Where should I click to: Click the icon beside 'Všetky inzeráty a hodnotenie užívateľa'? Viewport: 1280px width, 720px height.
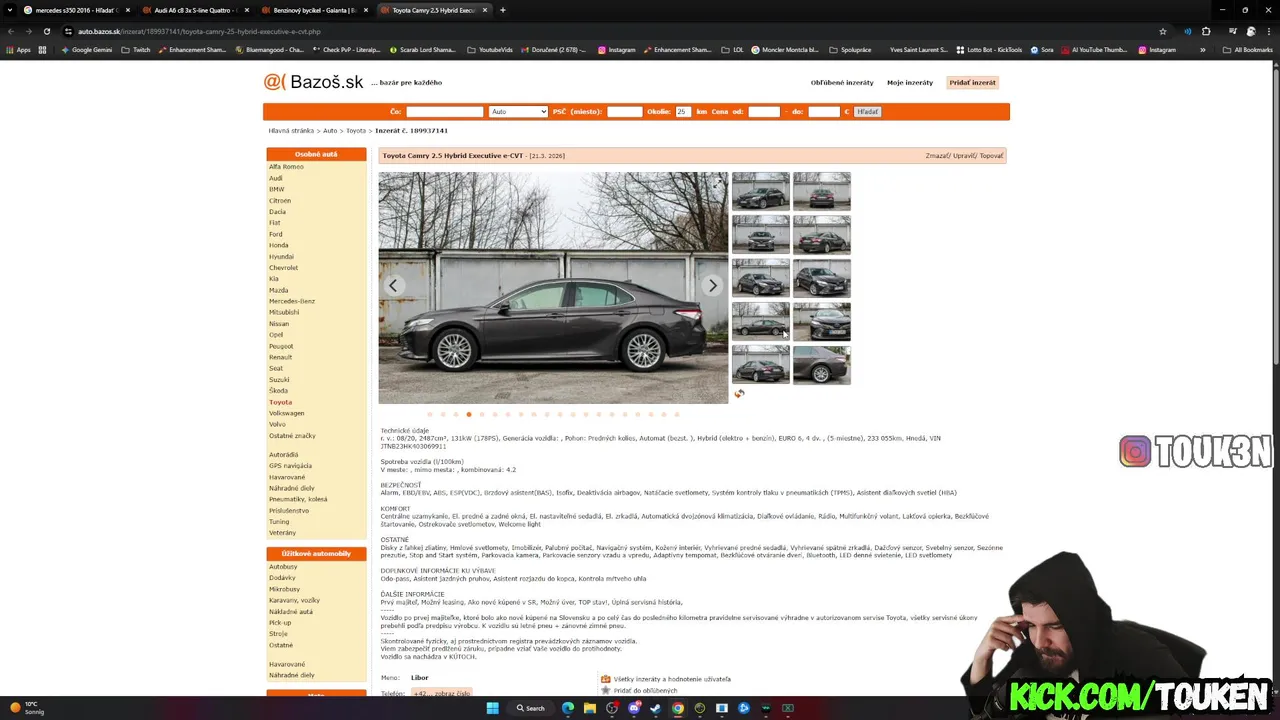click(x=605, y=678)
